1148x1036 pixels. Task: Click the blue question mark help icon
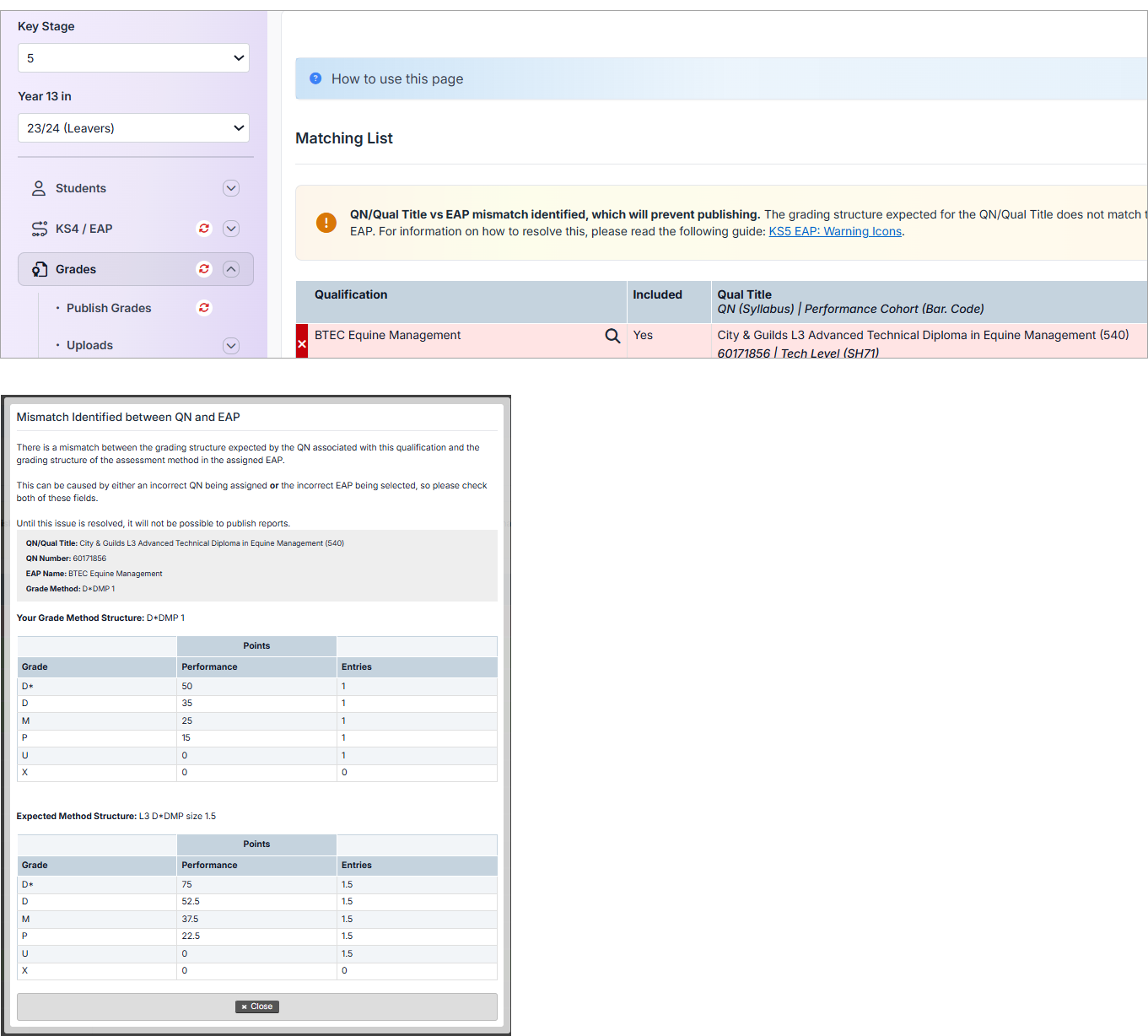pyautogui.click(x=315, y=78)
